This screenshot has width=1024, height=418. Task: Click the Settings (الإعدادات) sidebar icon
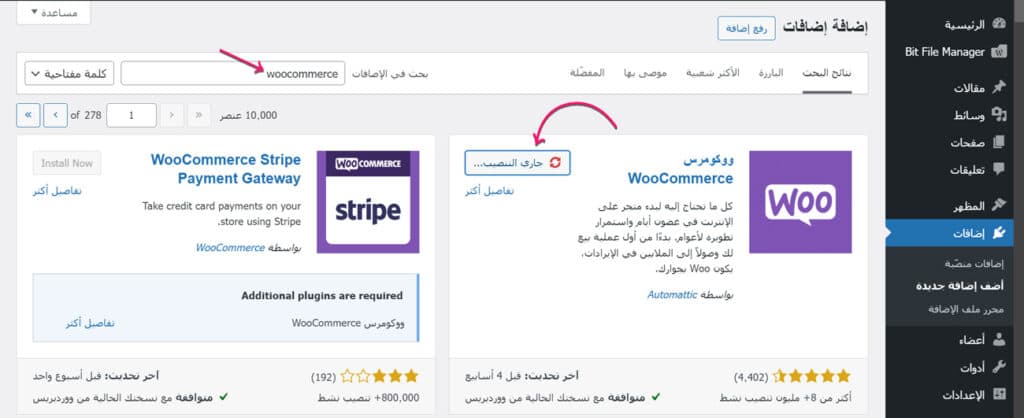(999, 394)
